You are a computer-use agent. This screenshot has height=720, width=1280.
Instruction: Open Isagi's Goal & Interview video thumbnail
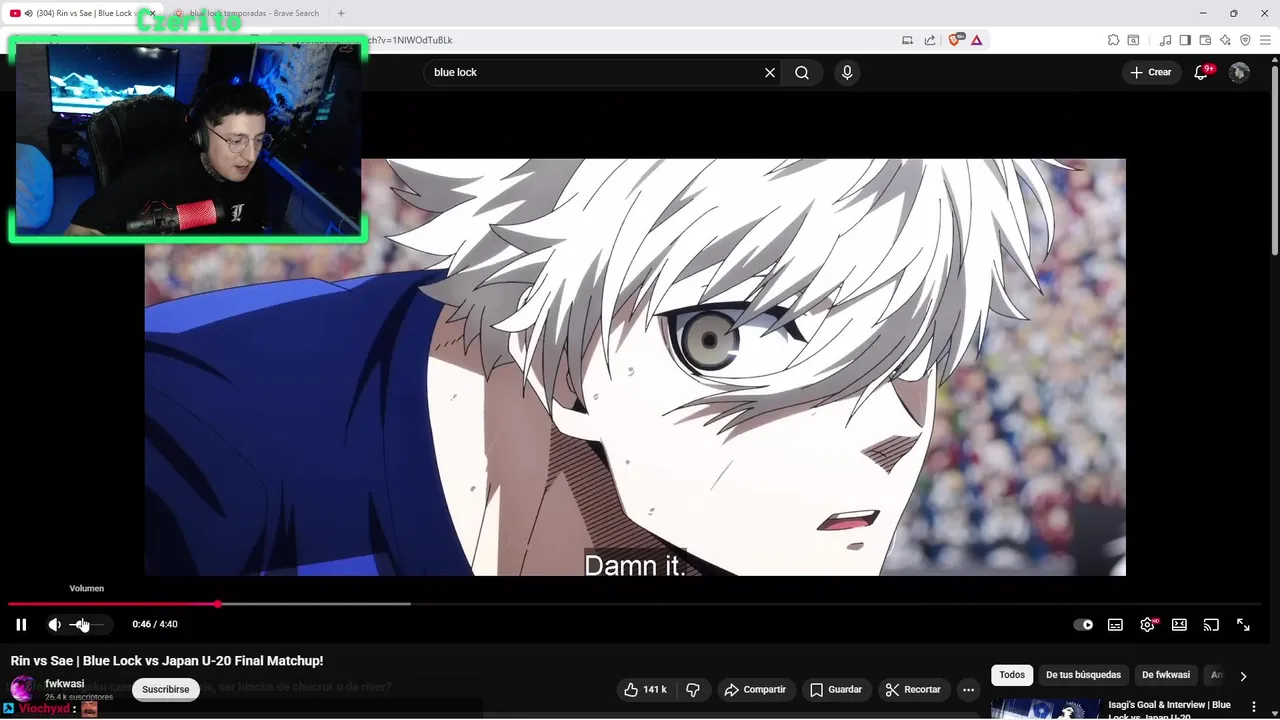tap(1046, 709)
